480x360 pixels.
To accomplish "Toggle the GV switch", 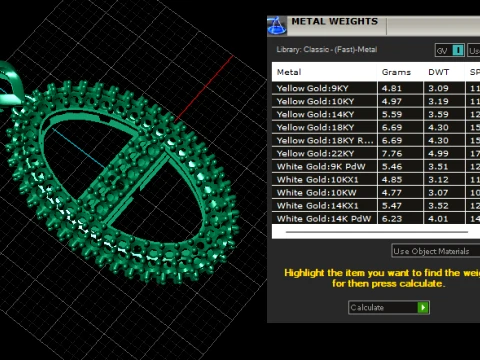I will coord(450,50).
